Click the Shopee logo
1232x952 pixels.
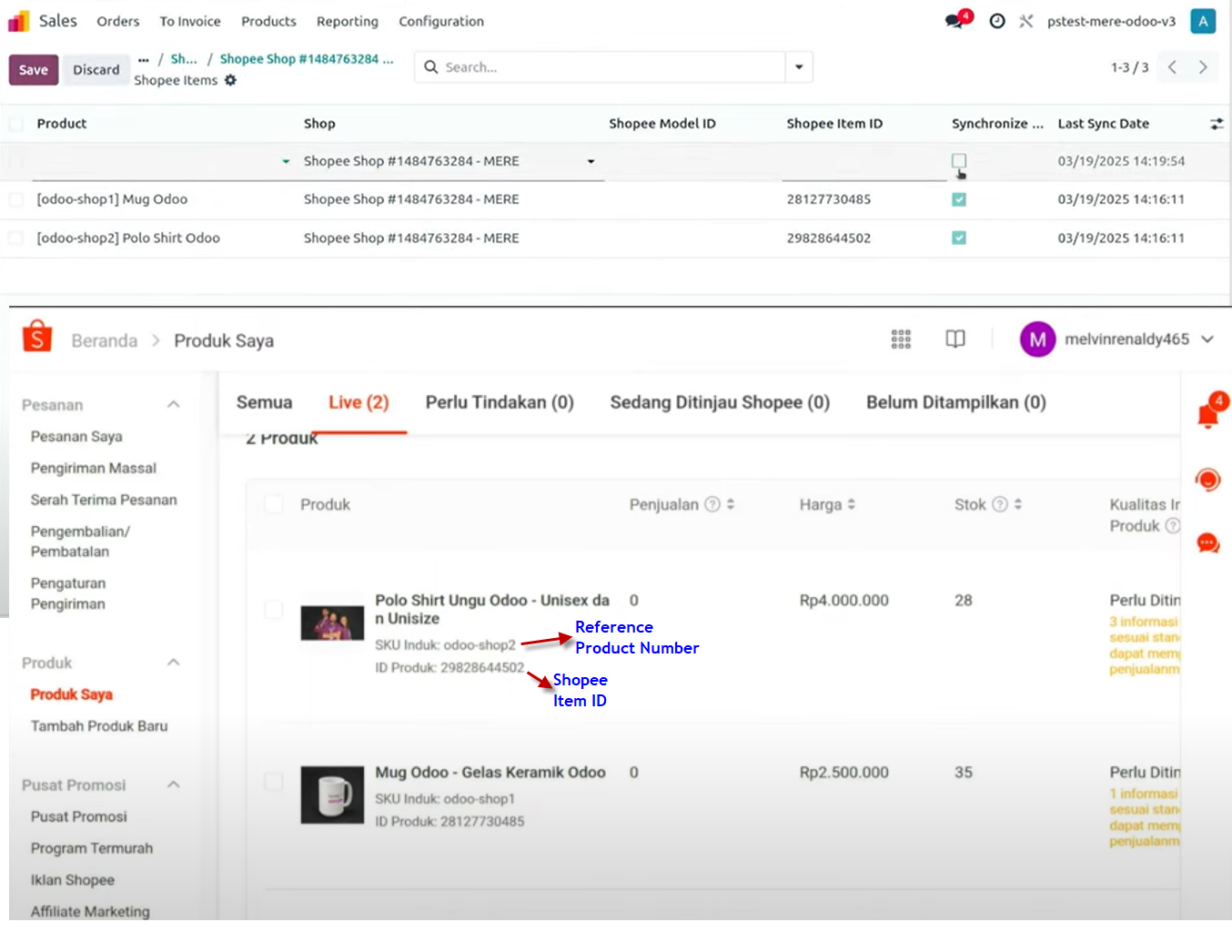[x=37, y=337]
